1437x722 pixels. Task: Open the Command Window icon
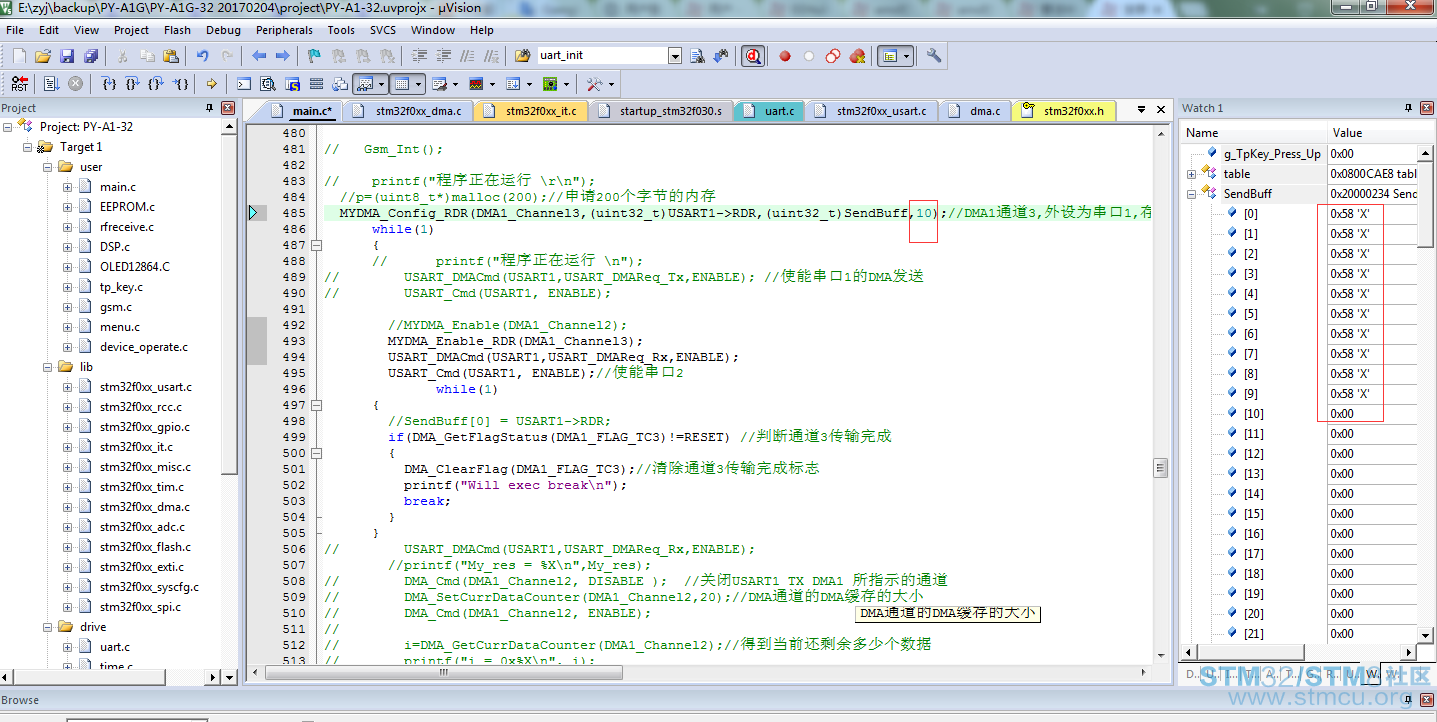(244, 84)
